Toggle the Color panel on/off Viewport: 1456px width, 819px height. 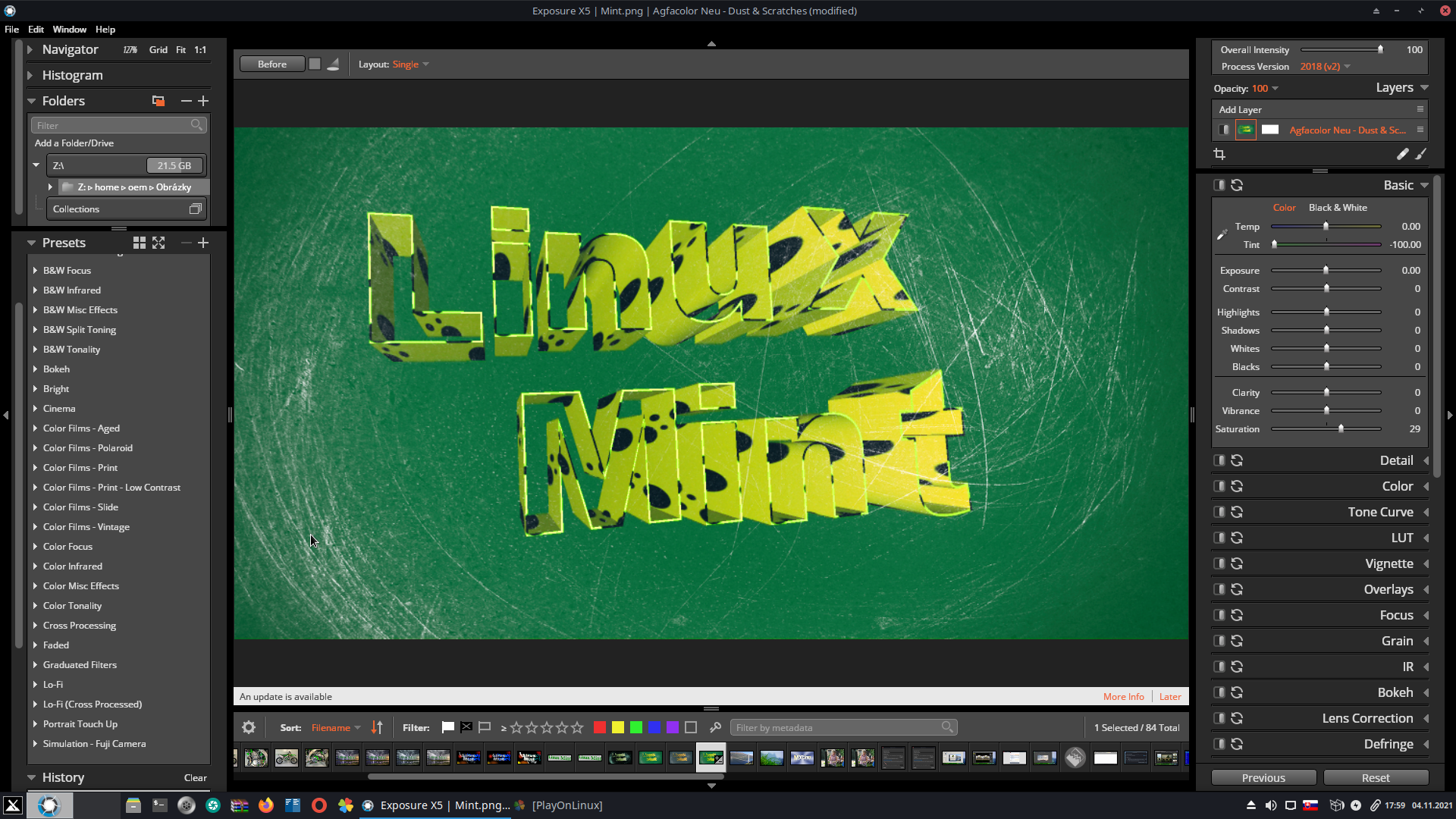coord(1219,486)
